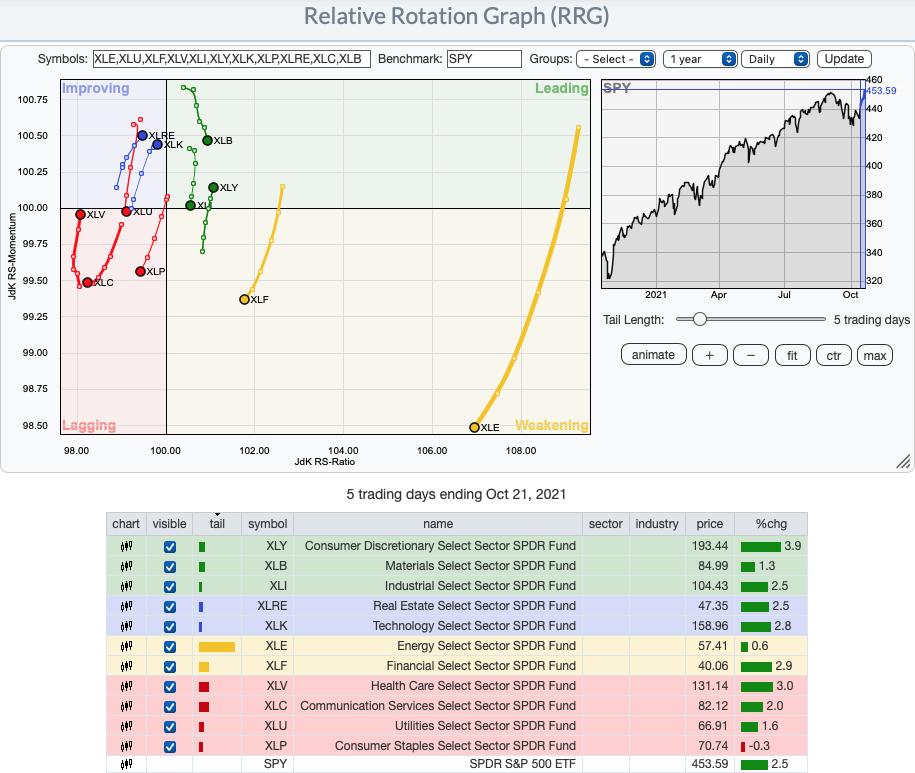Viewport: 915px width, 773px height.
Task: Uncheck visibility for XLV
Action: point(170,687)
